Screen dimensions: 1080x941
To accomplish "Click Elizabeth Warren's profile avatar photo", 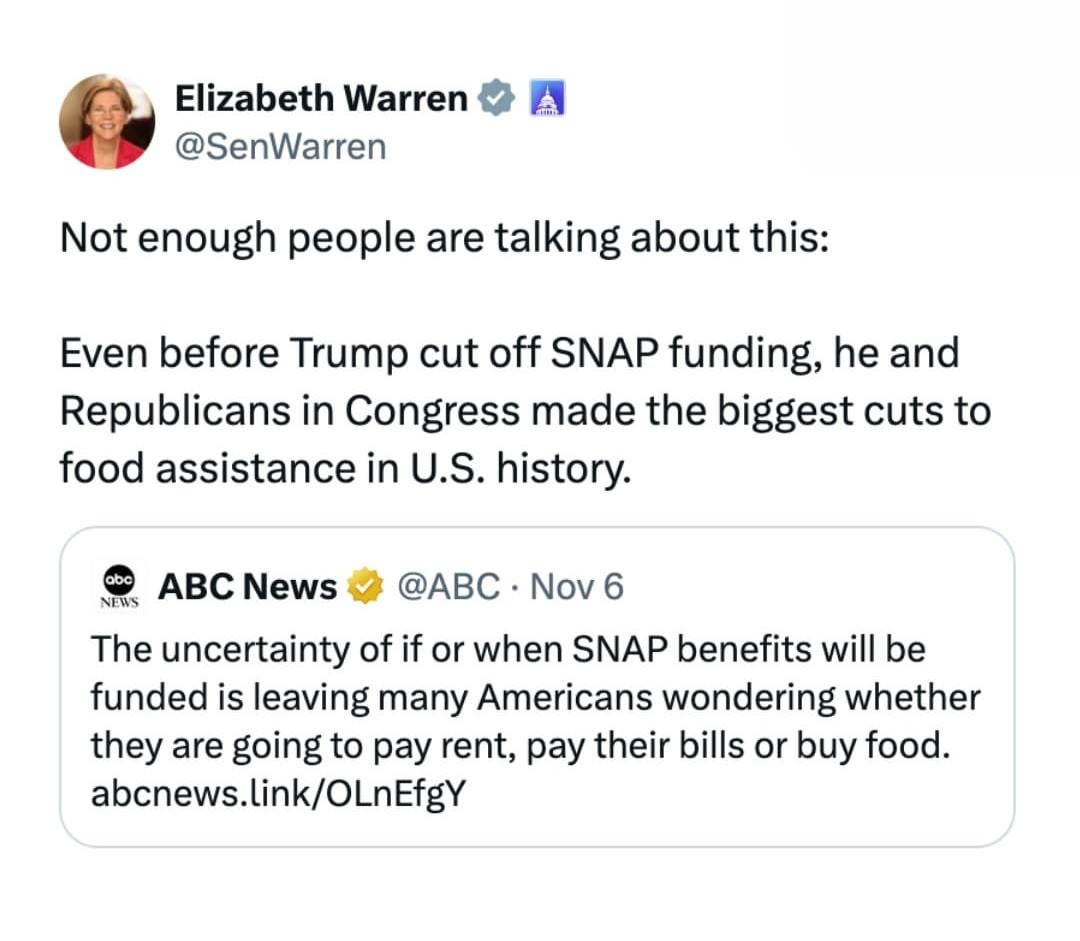I will [x=107, y=121].
